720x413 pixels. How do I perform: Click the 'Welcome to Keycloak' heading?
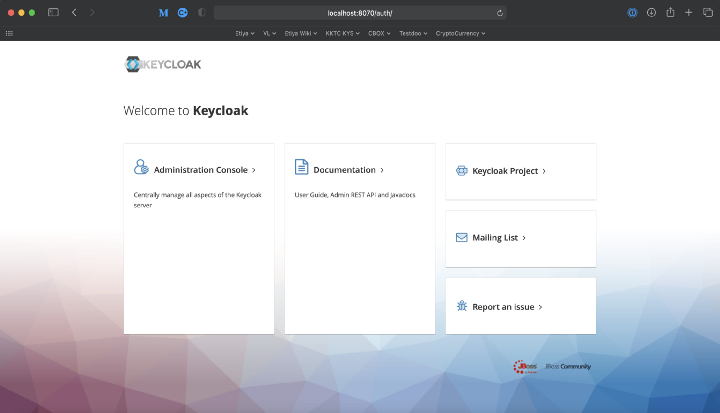pos(186,111)
